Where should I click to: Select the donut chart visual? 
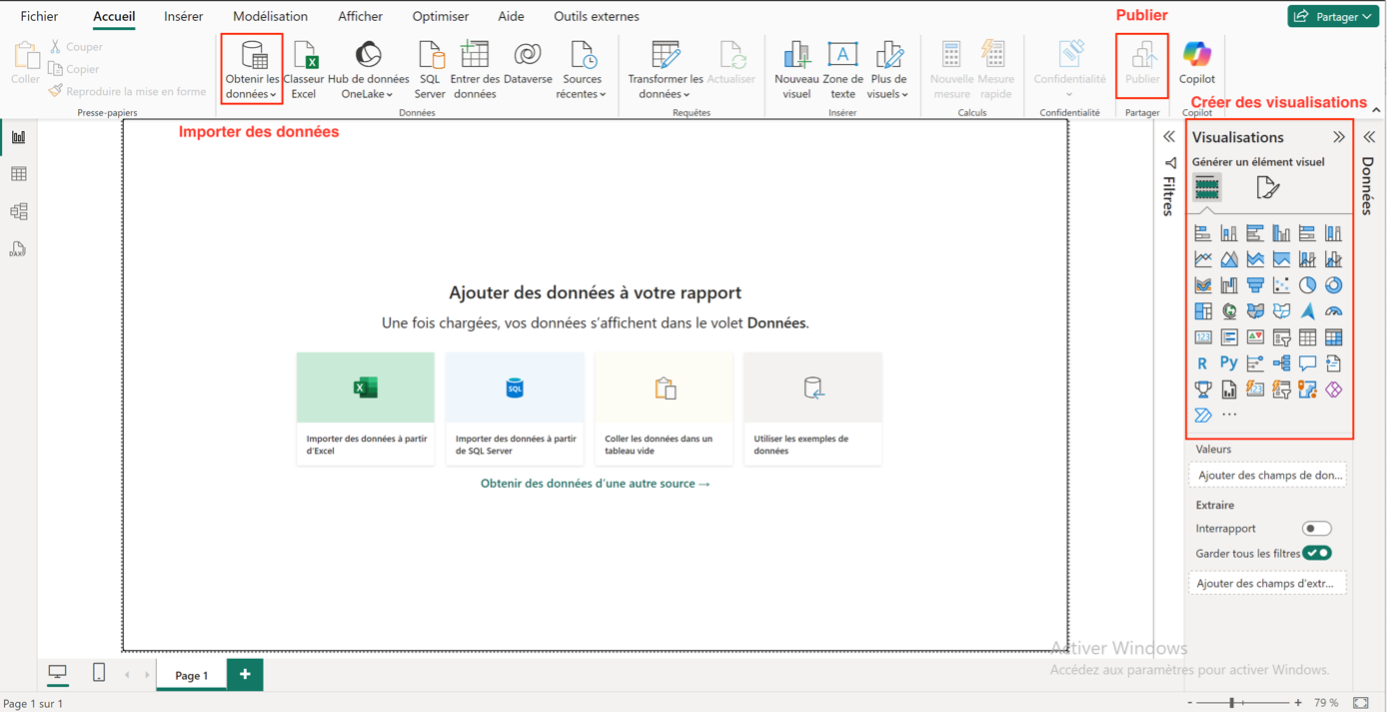pyautogui.click(x=1333, y=285)
